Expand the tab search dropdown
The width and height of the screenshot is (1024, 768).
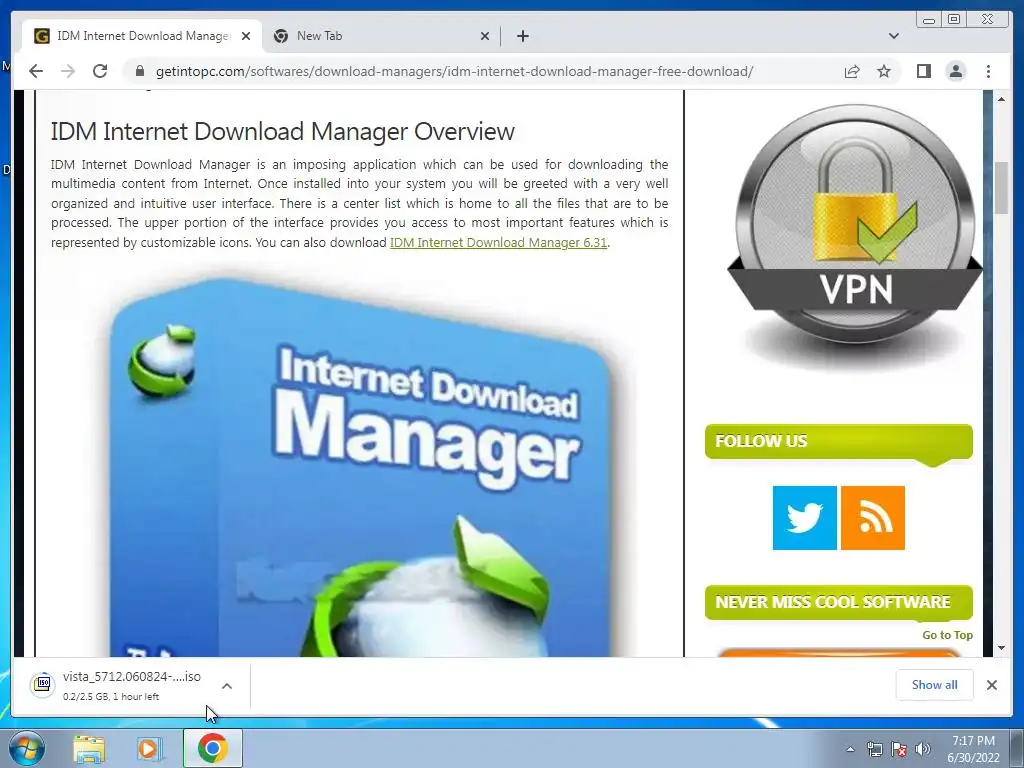tap(894, 36)
